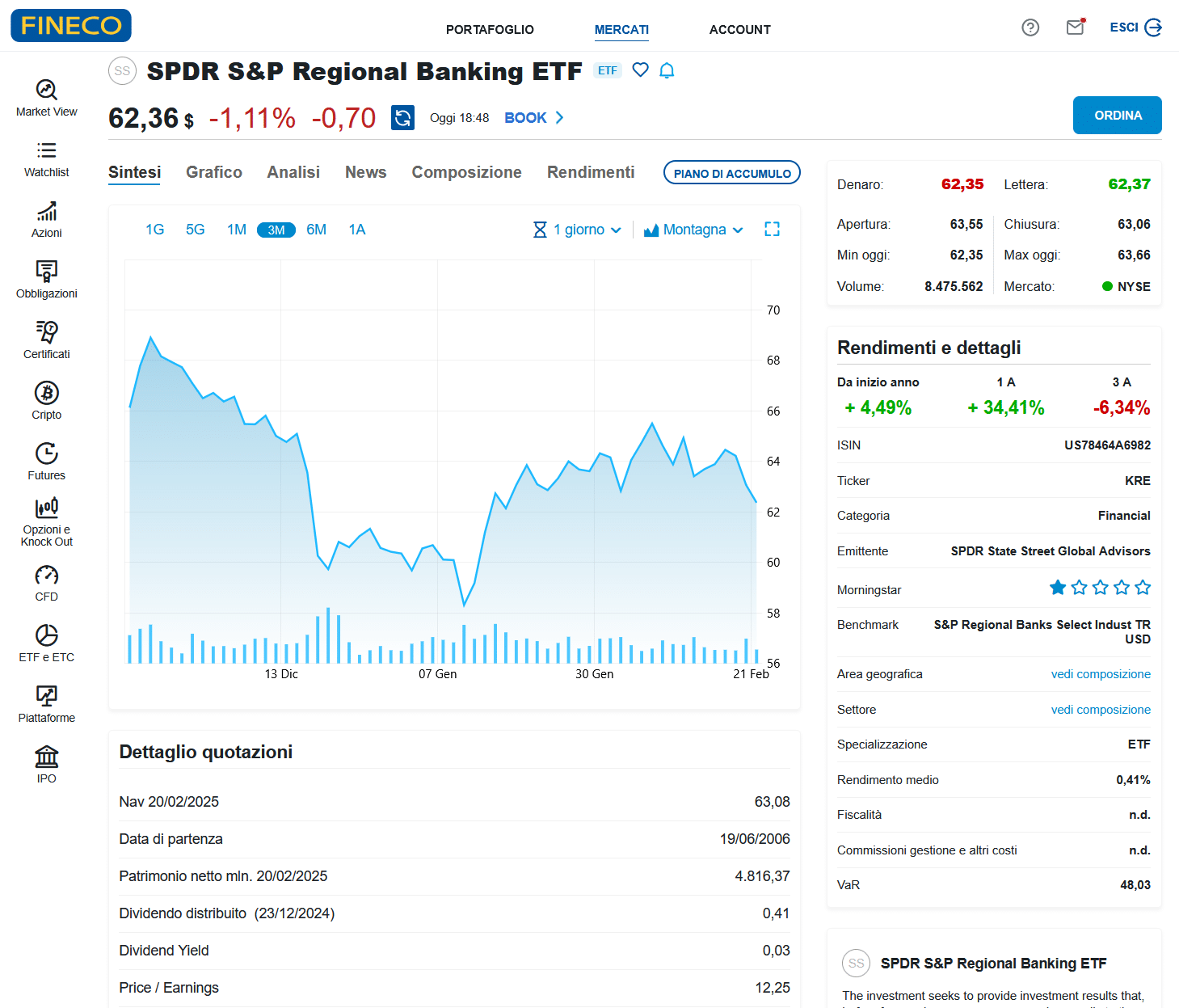
Task: Open the mail messages icon
Action: [x=1075, y=27]
